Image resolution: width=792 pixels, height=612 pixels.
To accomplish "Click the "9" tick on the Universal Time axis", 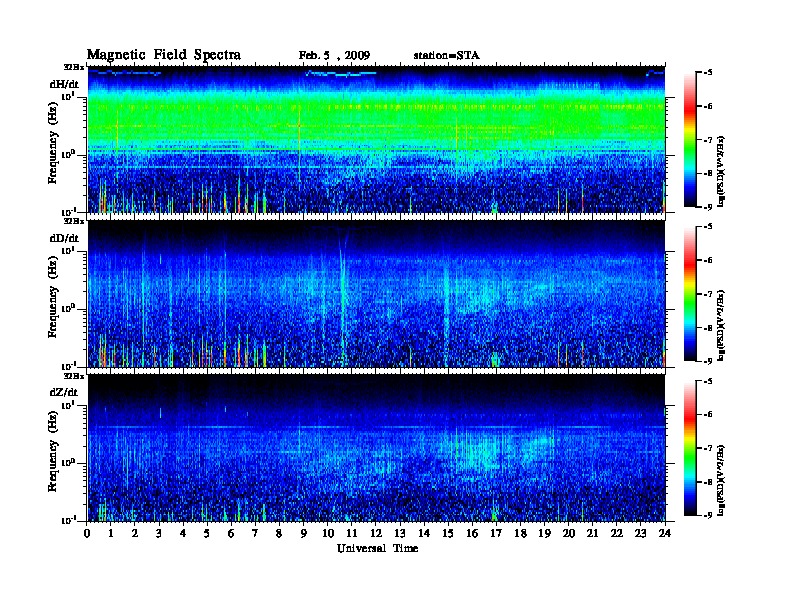I will pyautogui.click(x=304, y=534).
